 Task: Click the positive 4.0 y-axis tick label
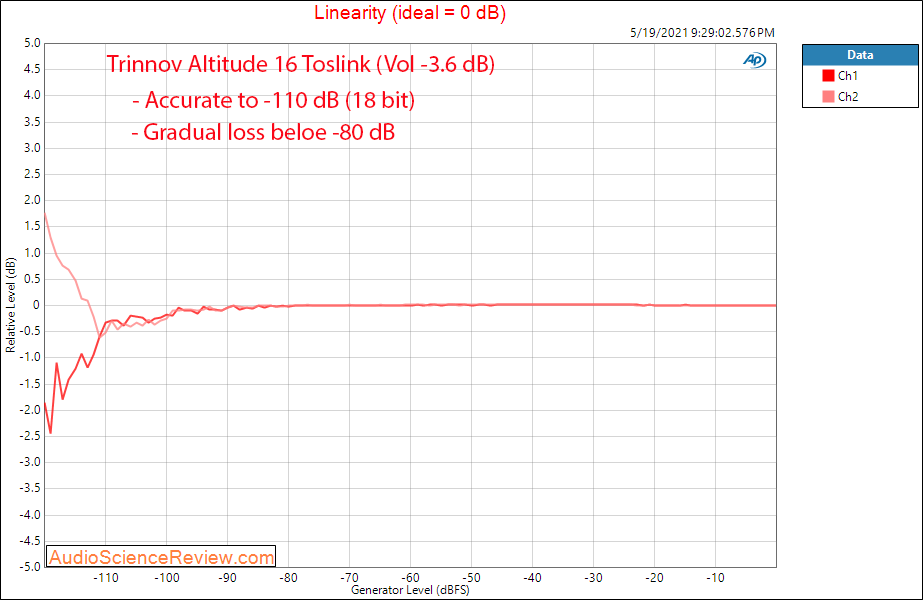click(x=32, y=95)
